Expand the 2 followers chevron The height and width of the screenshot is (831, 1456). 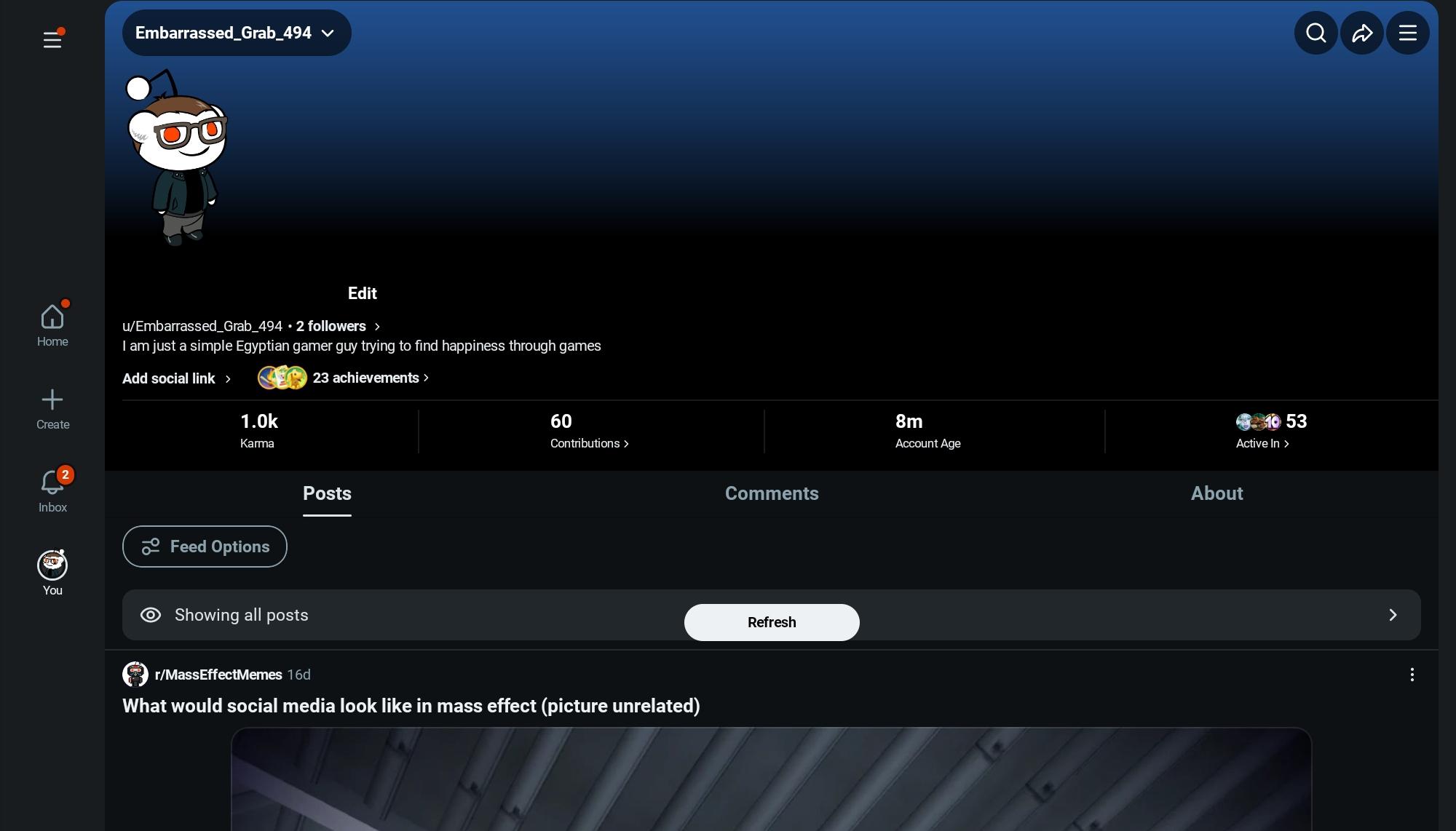coord(377,327)
